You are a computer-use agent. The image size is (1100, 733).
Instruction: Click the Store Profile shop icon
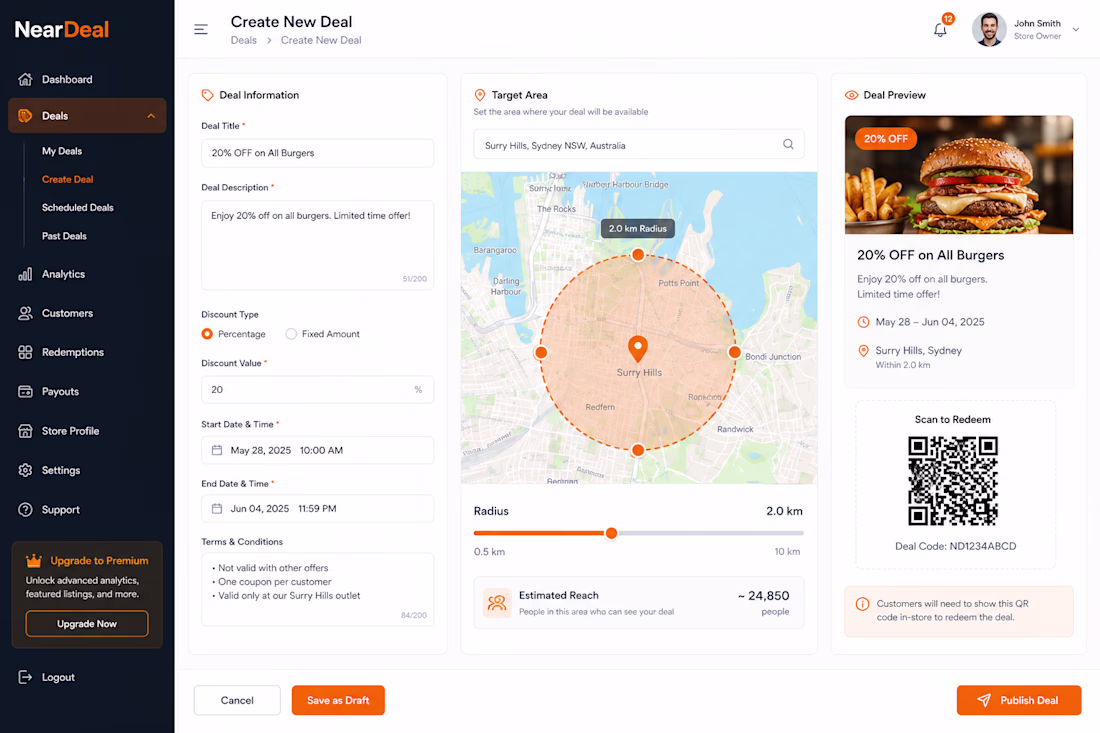click(25, 431)
